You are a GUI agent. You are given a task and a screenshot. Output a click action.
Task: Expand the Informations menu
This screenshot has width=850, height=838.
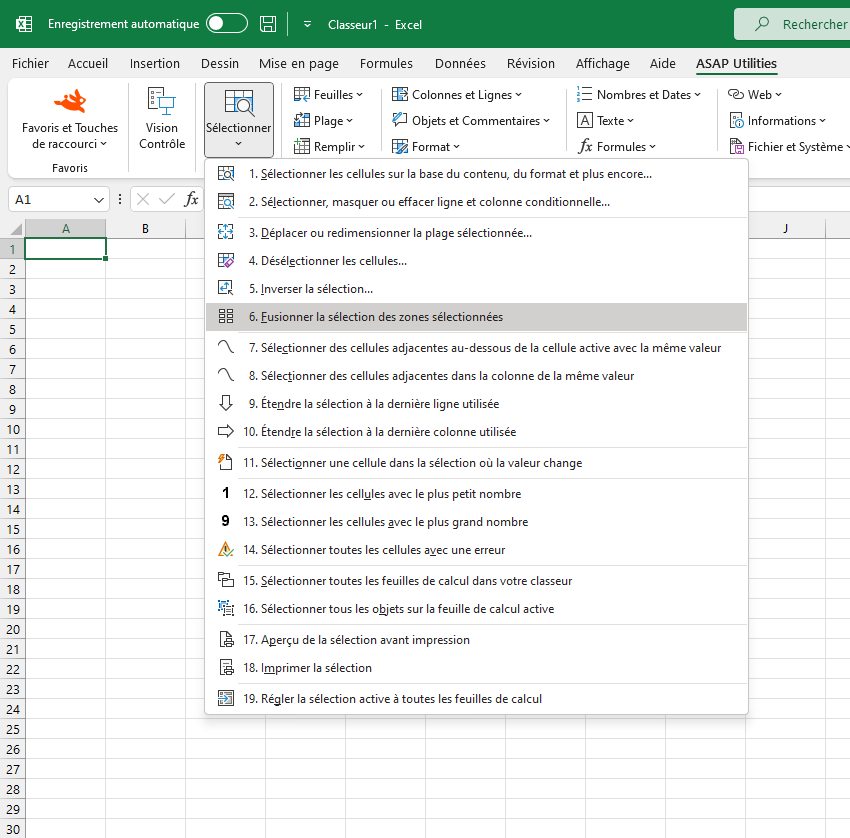point(777,120)
